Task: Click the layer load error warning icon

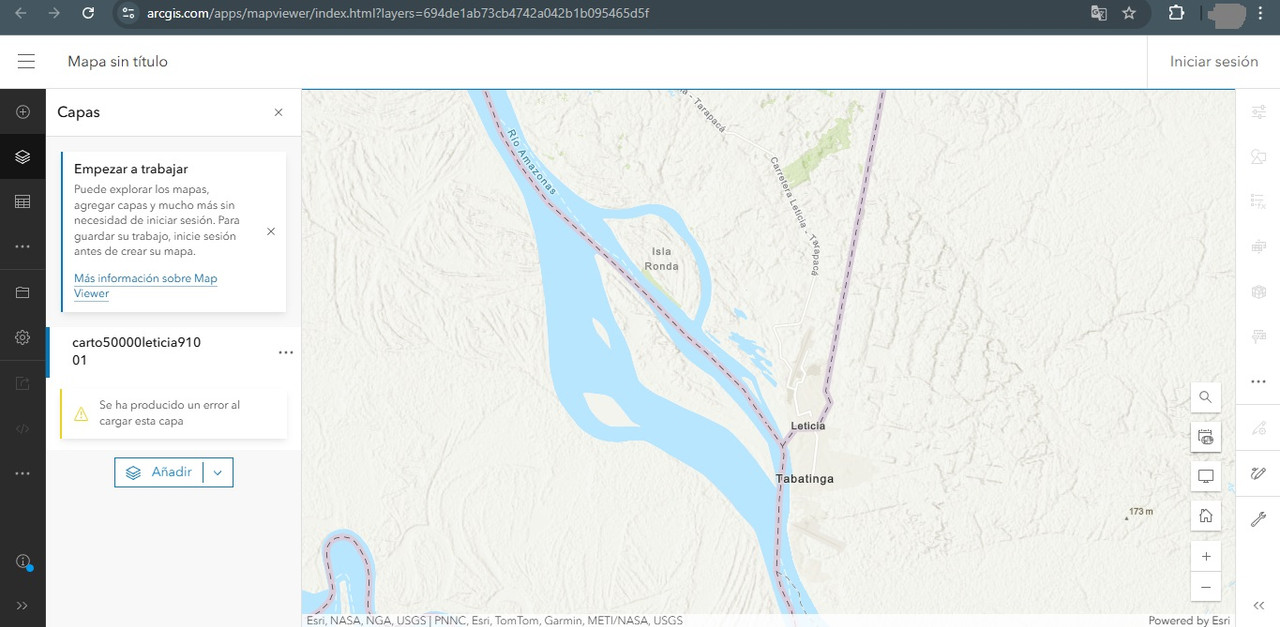Action: point(81,414)
